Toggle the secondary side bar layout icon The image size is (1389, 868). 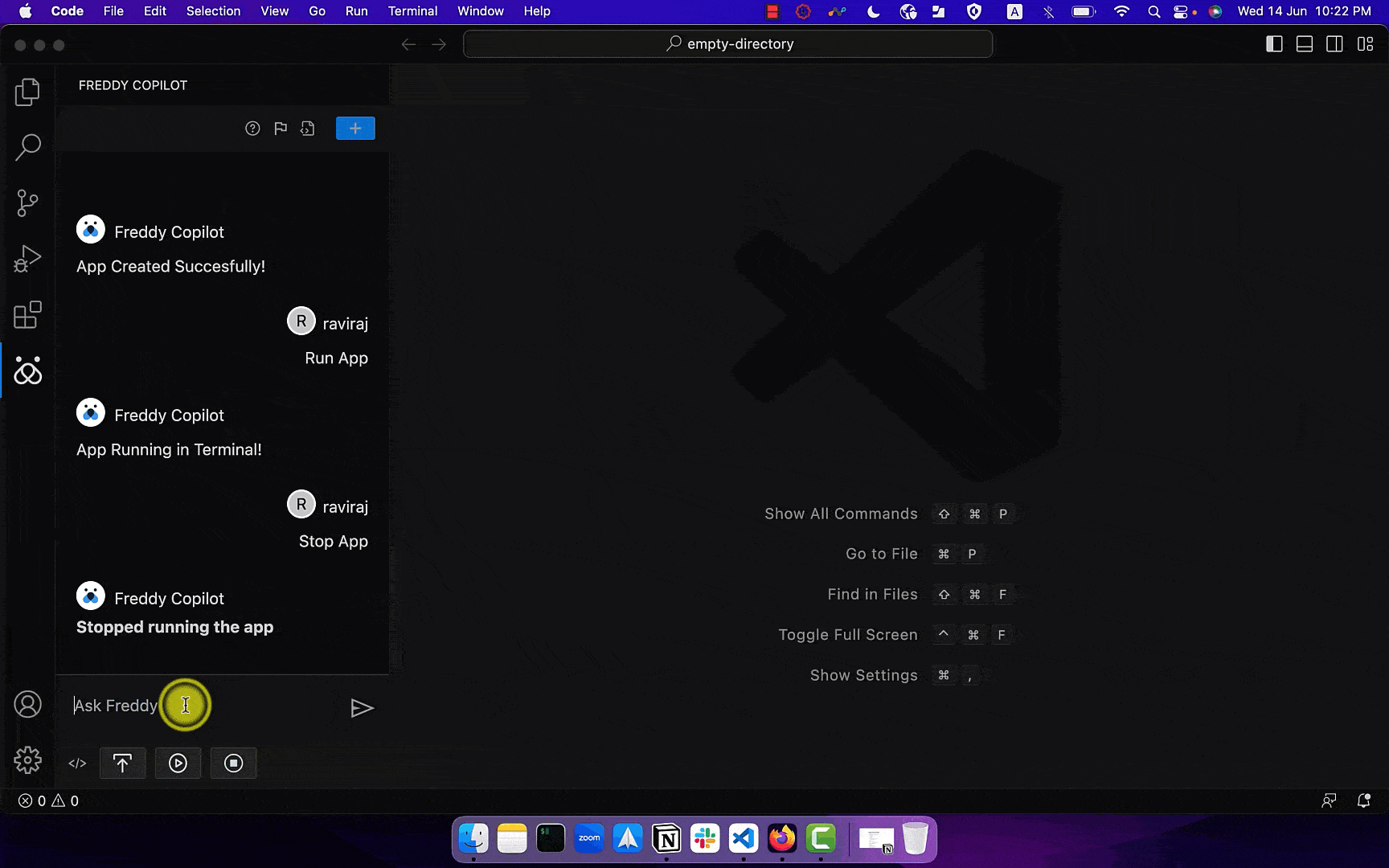(1334, 44)
